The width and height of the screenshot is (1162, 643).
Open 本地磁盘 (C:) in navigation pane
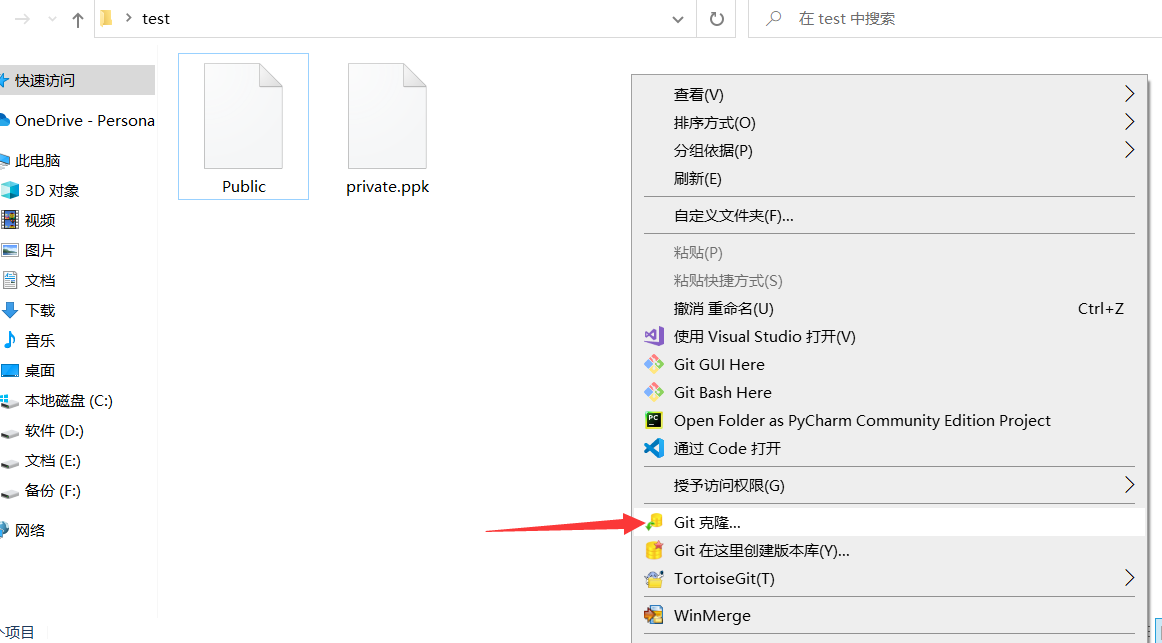pyautogui.click(x=68, y=400)
